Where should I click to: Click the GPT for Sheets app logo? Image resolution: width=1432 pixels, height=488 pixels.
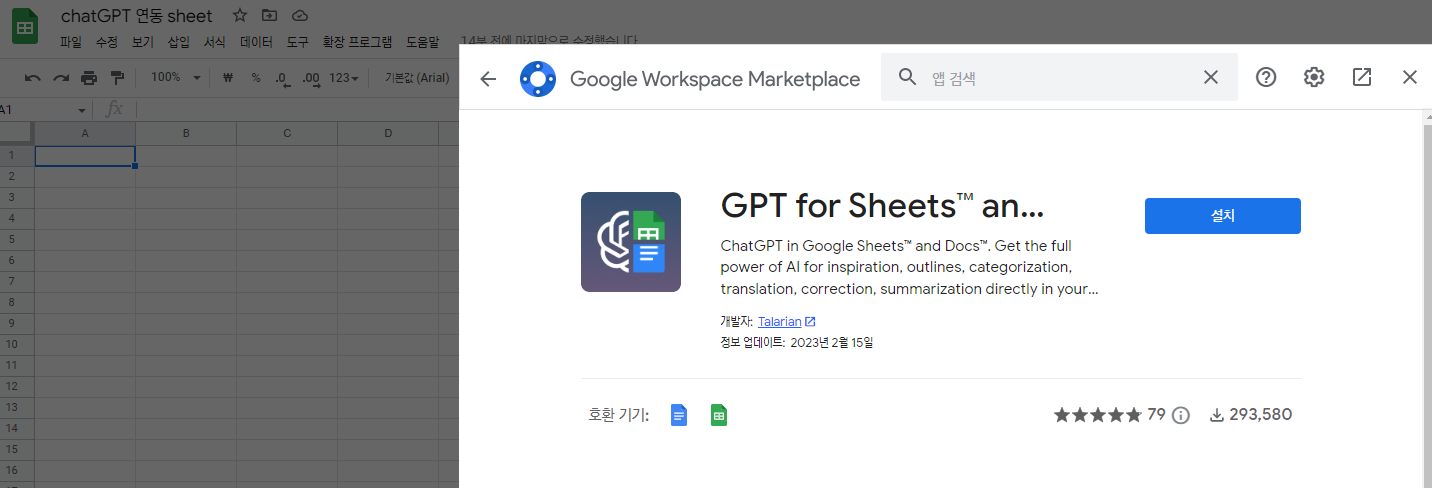pos(631,242)
